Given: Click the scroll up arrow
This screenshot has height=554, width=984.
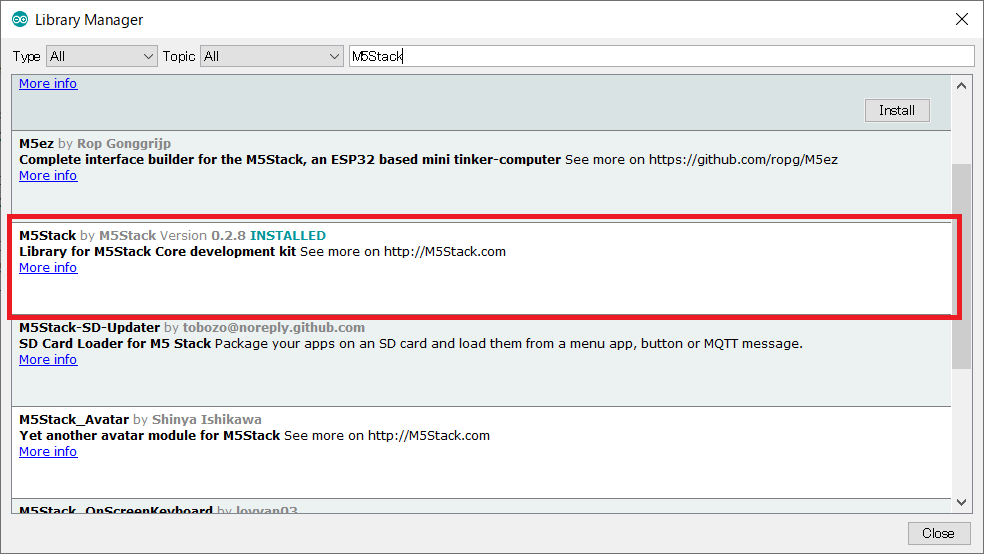Looking at the screenshot, I should pyautogui.click(x=961, y=86).
